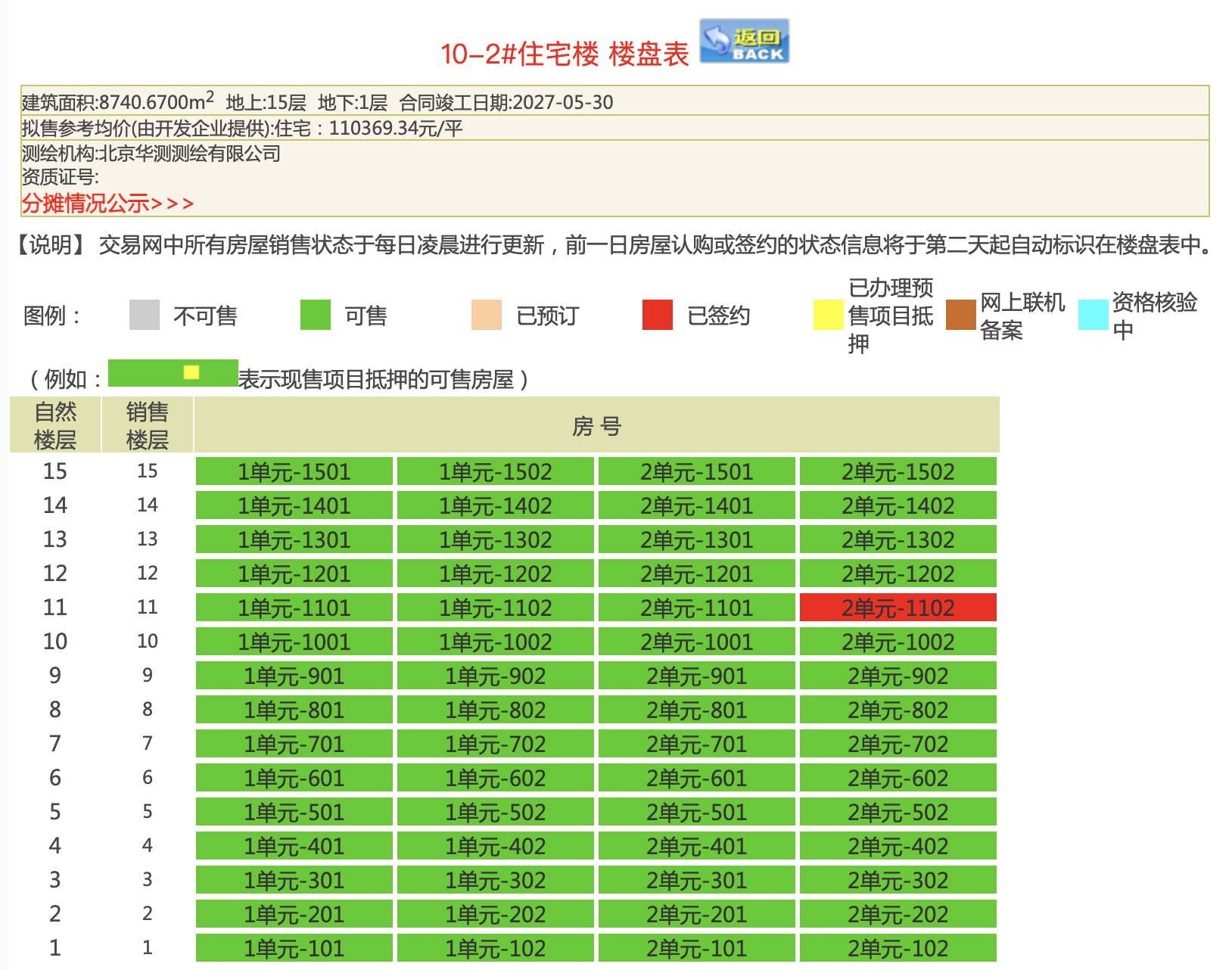Click the yellow 已办理预售项目抵押 swatch

pos(829,315)
